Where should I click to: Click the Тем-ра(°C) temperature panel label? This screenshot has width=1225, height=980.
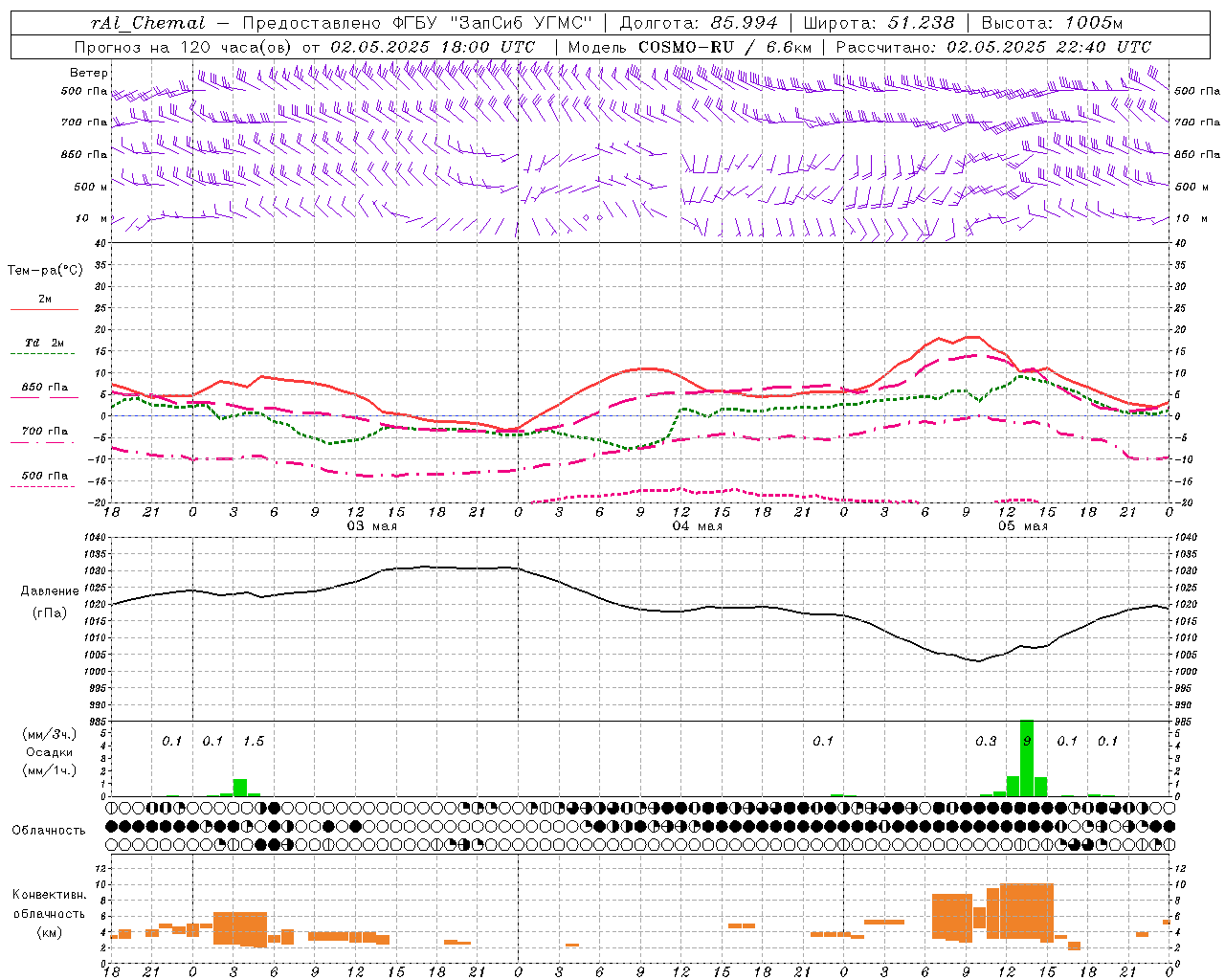[45, 271]
